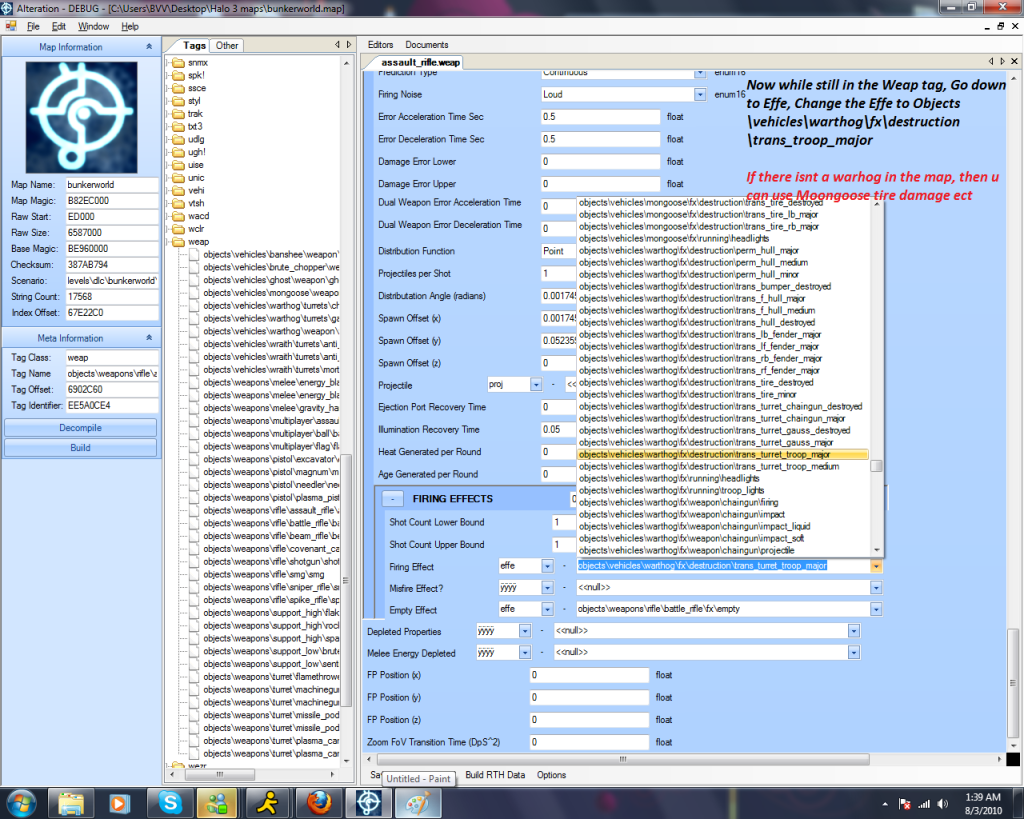Open the Window menu

pos(93,27)
